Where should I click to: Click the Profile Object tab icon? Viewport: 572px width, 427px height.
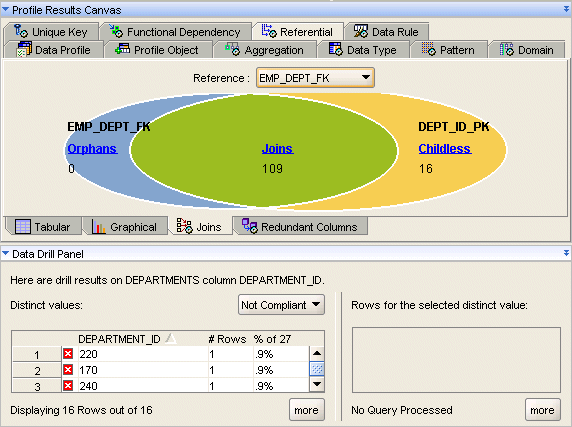(x=123, y=48)
